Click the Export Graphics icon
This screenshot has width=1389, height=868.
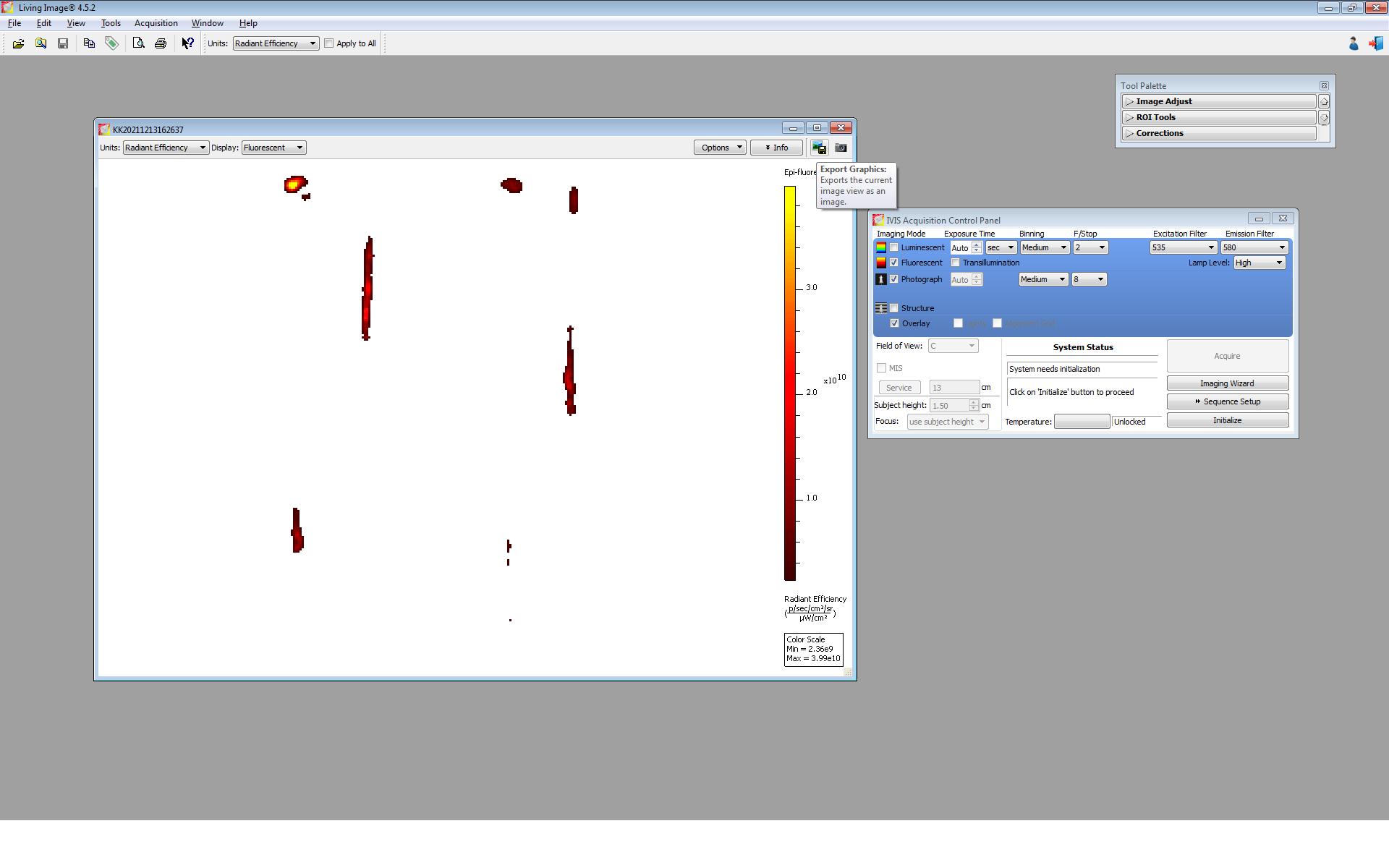(x=819, y=148)
